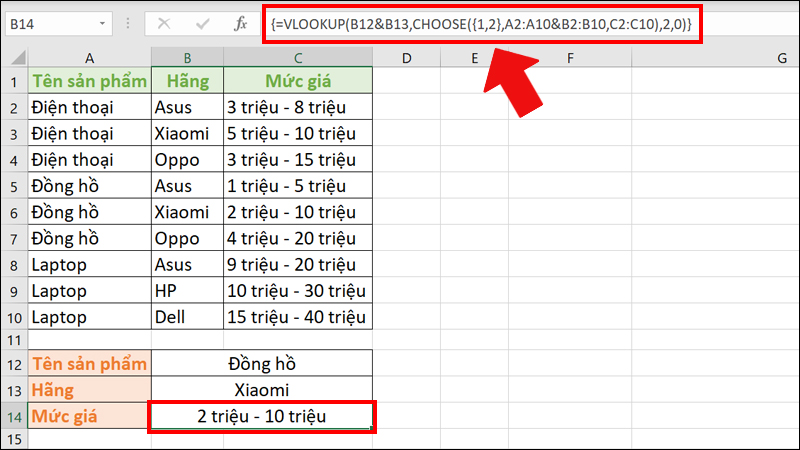The image size is (800, 450).
Task: Select cell '2 triệu - 10 triệu' in row 6
Action: (x=298, y=212)
